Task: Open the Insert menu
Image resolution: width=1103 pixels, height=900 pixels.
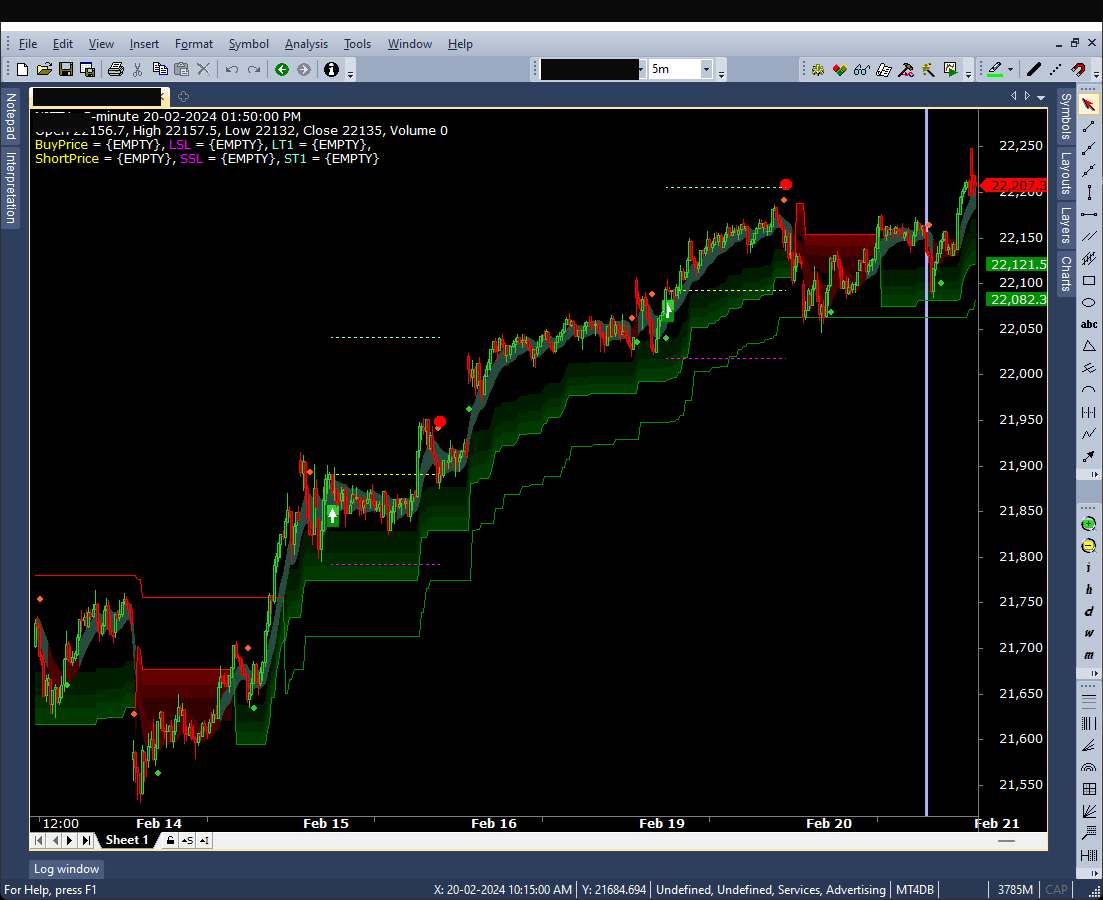Action: [x=144, y=44]
